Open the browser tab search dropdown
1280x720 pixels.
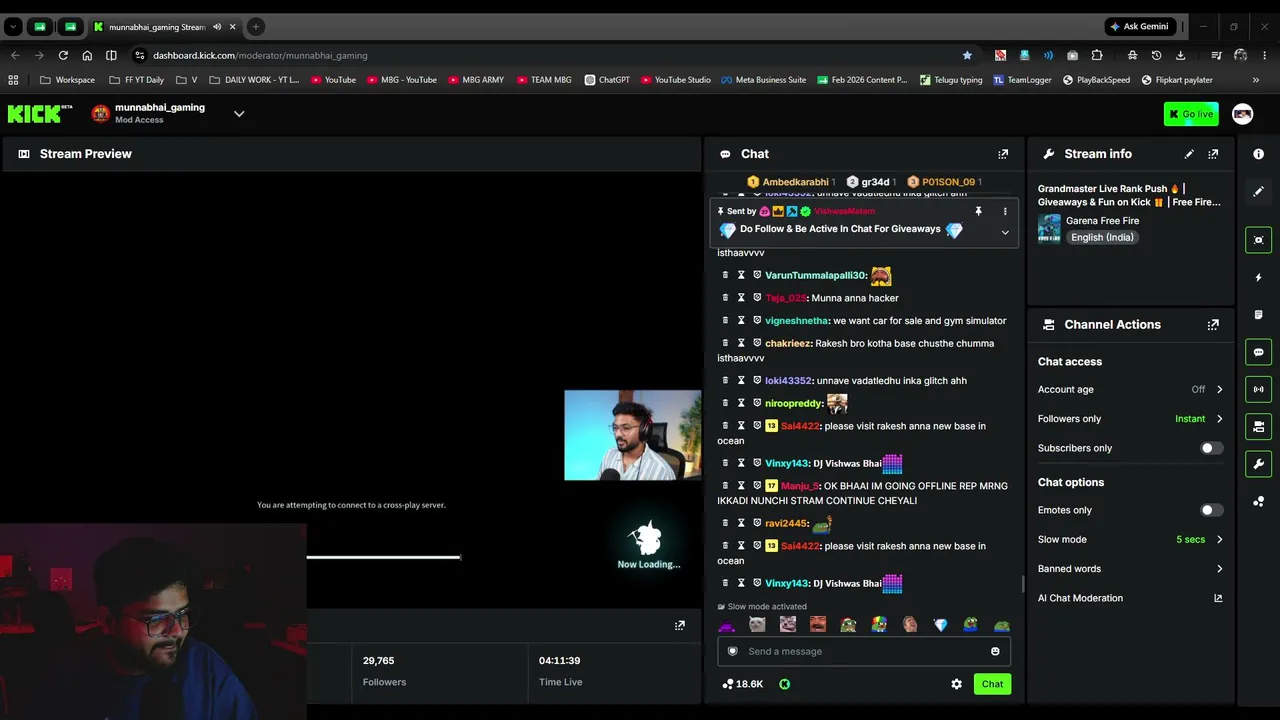(13, 27)
